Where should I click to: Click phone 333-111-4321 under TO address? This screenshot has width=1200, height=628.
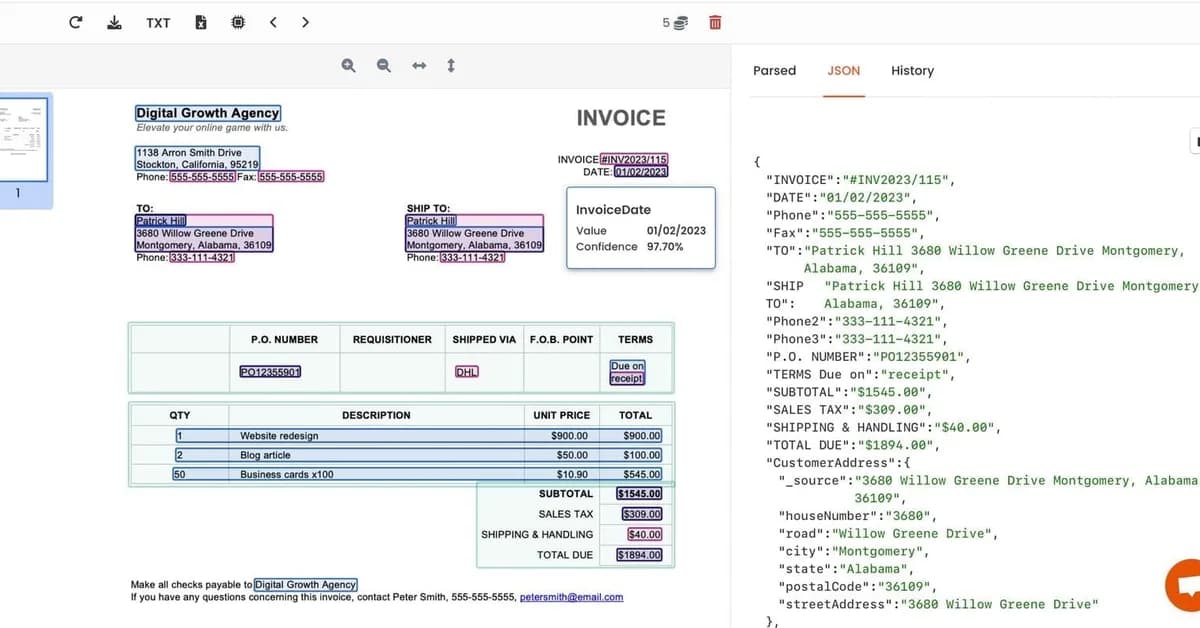pyautogui.click(x=201, y=258)
